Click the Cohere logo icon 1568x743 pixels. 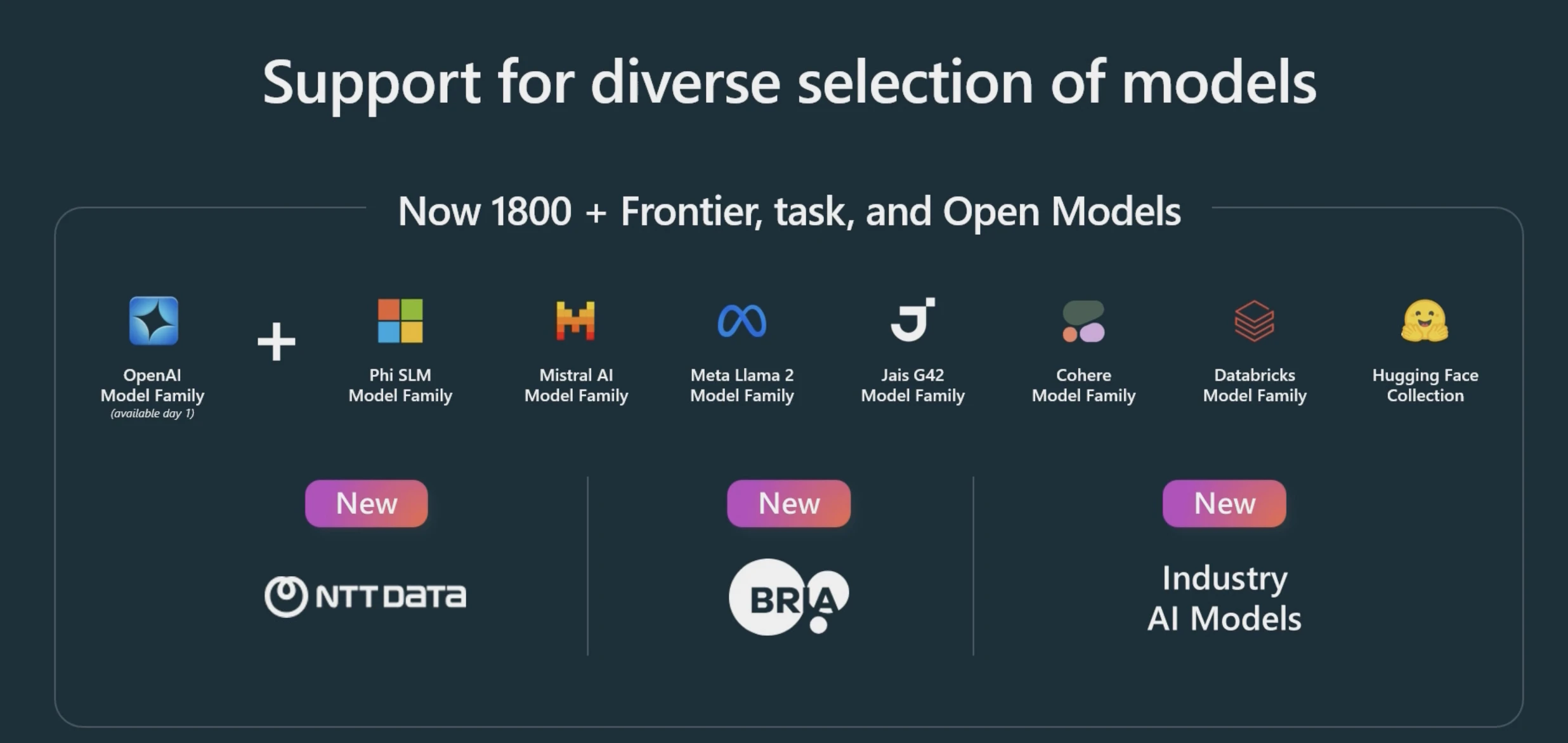coord(1083,322)
